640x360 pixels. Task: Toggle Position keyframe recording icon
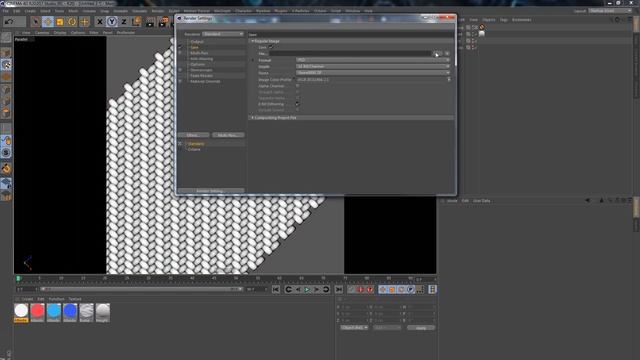(382, 289)
